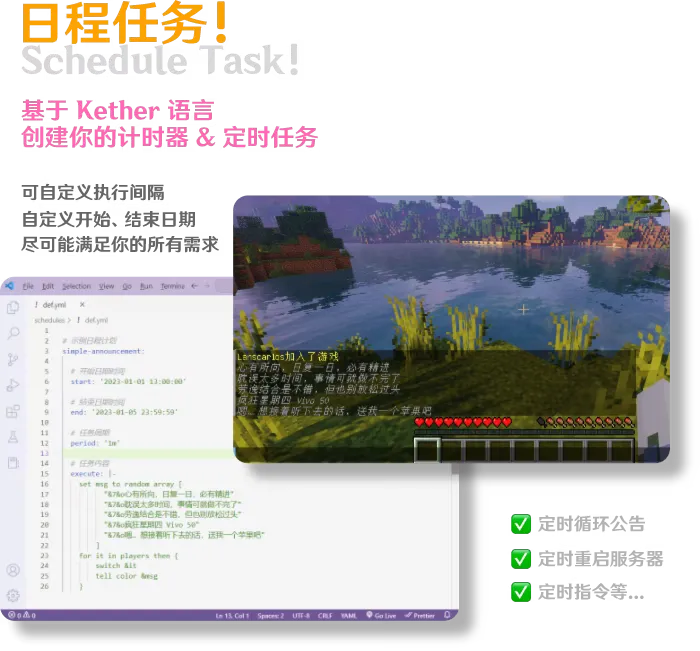
Task: Open the Manage gear icon
Action: click(x=13, y=595)
